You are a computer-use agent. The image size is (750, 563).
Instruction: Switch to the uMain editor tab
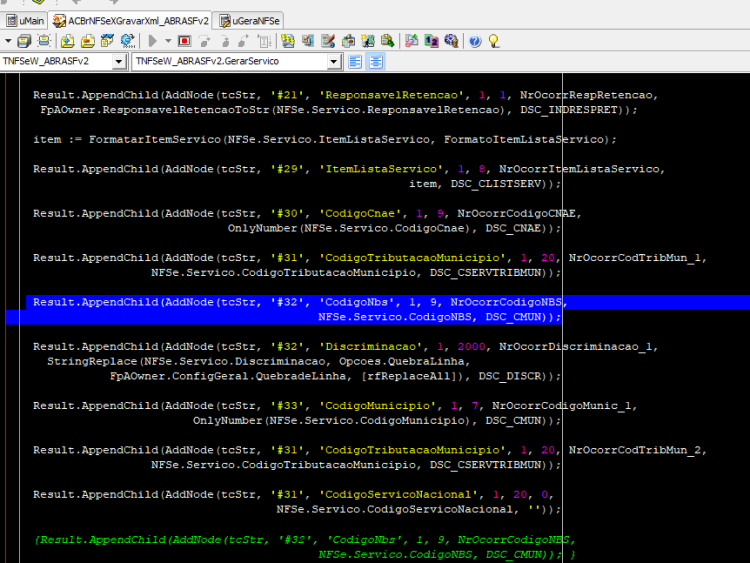click(25, 21)
